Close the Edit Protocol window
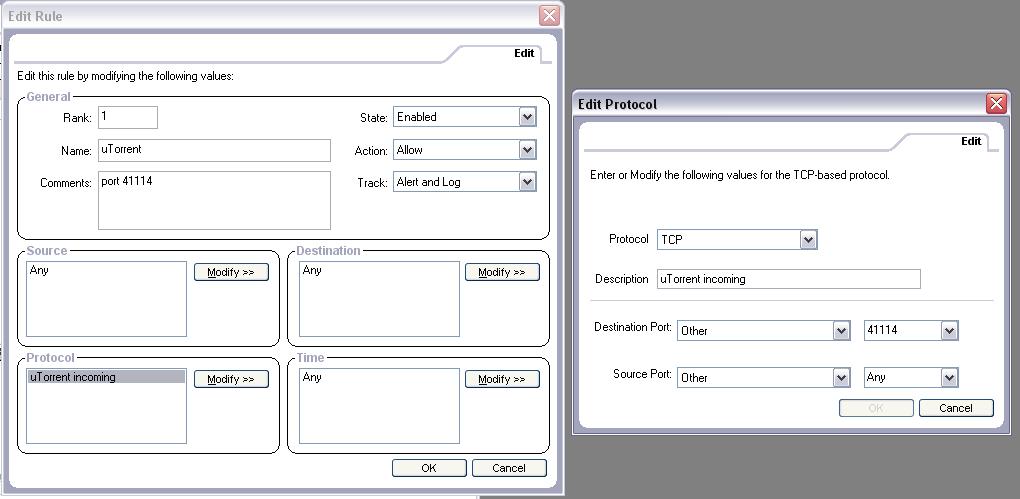This screenshot has width=1020, height=499. coord(997,103)
